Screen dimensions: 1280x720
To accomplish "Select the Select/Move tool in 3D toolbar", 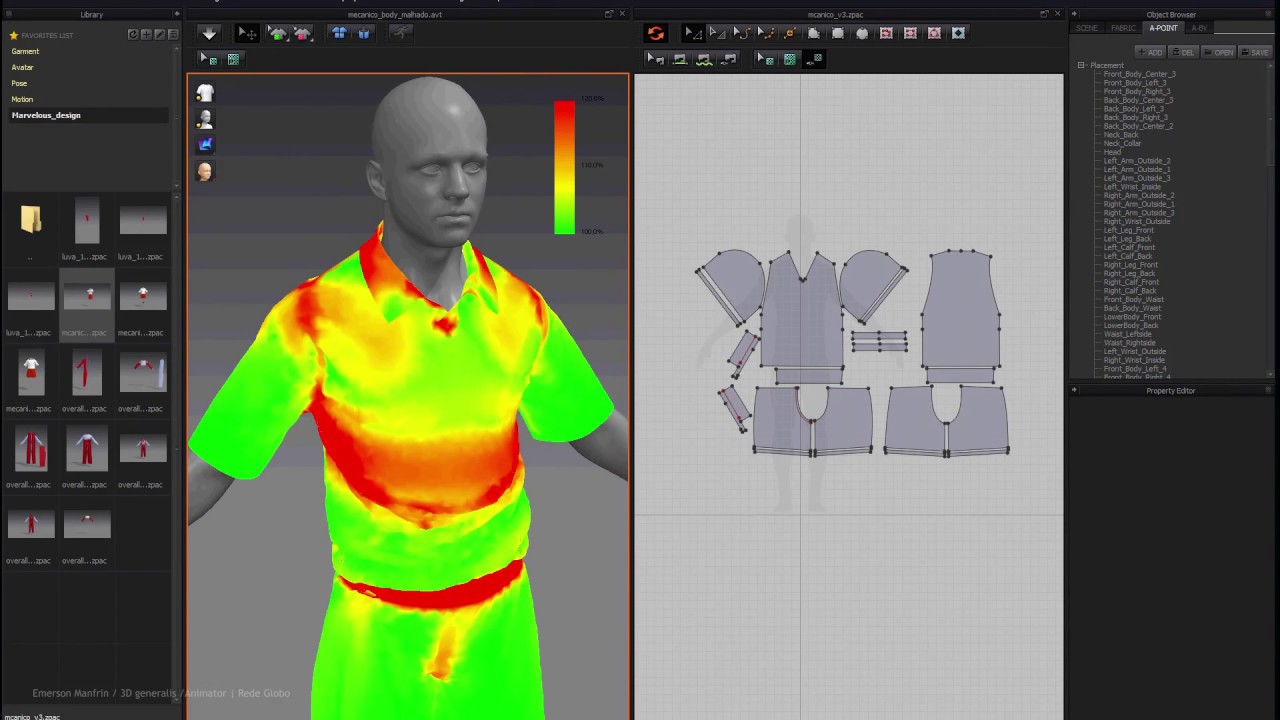I will pyautogui.click(x=247, y=33).
